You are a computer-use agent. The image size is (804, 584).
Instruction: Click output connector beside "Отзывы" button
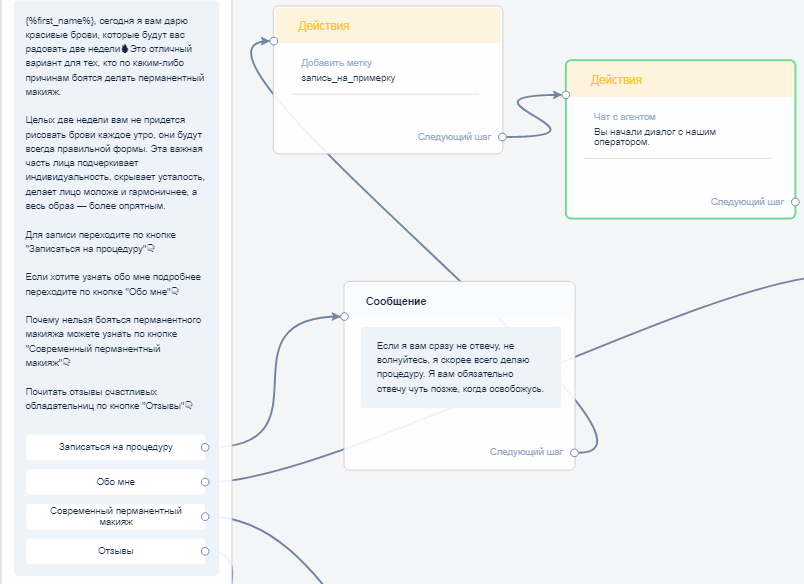coord(205,551)
